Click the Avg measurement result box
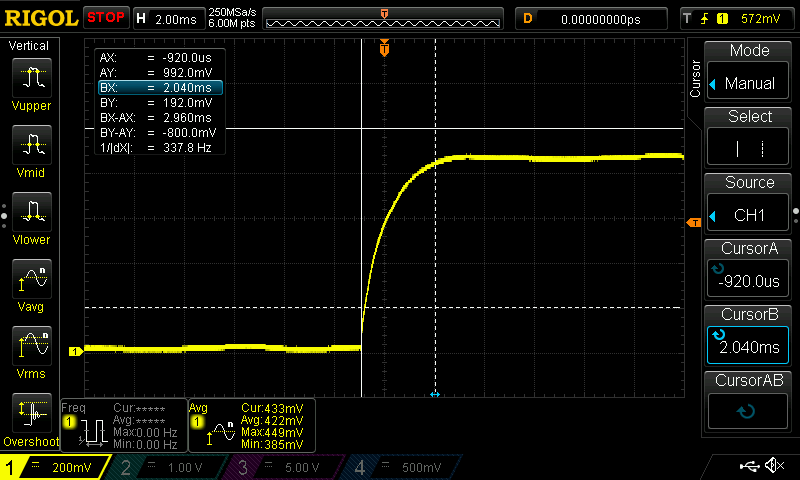The height and width of the screenshot is (480, 800). 252,425
